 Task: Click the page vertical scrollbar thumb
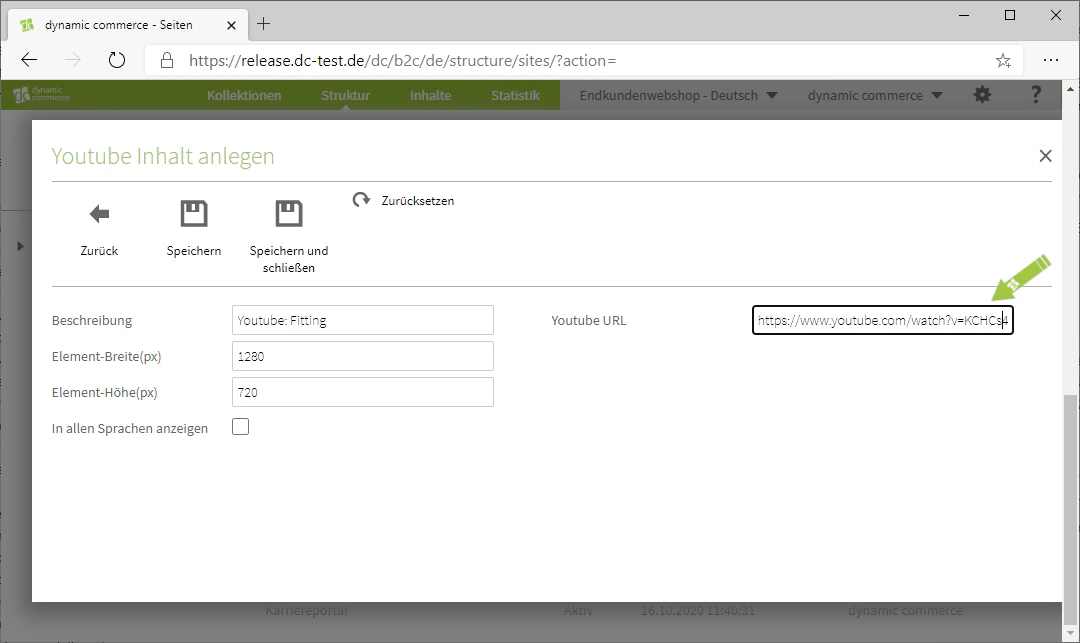click(1070, 507)
